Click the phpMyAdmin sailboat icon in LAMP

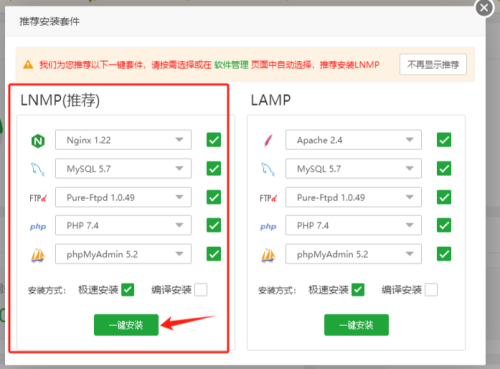click(268, 255)
